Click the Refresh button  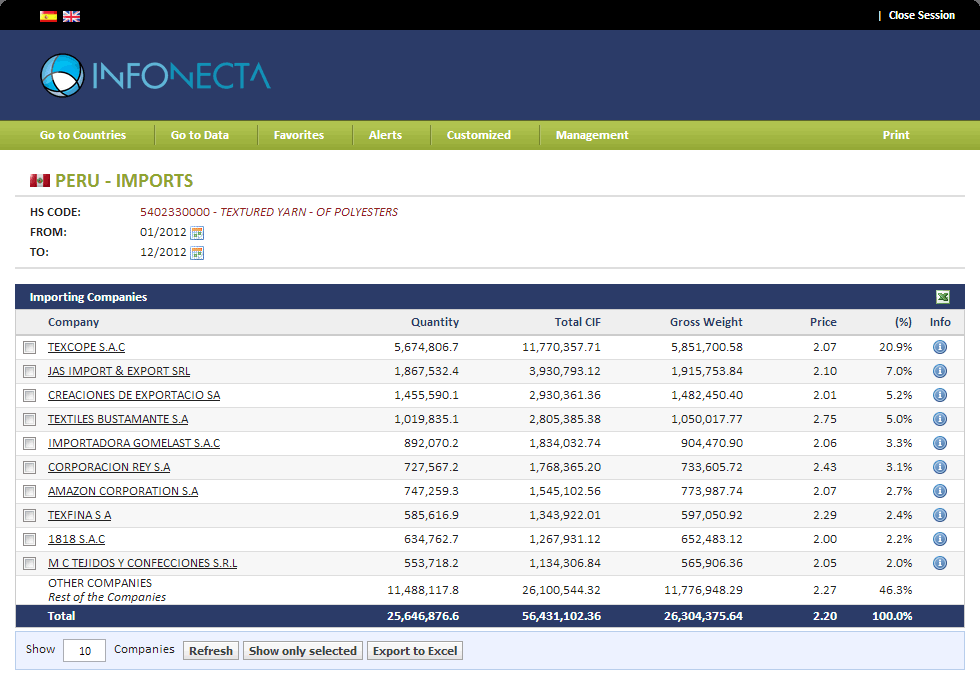coord(211,651)
